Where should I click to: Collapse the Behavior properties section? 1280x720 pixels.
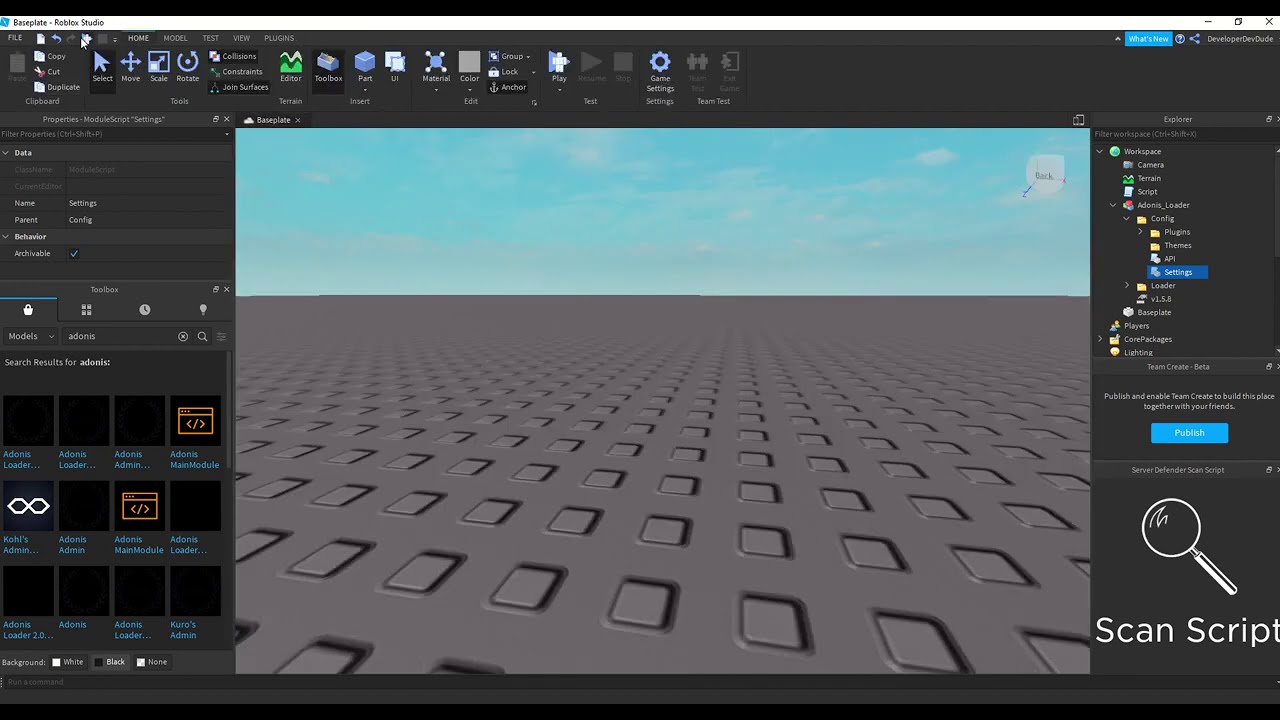[5, 237]
